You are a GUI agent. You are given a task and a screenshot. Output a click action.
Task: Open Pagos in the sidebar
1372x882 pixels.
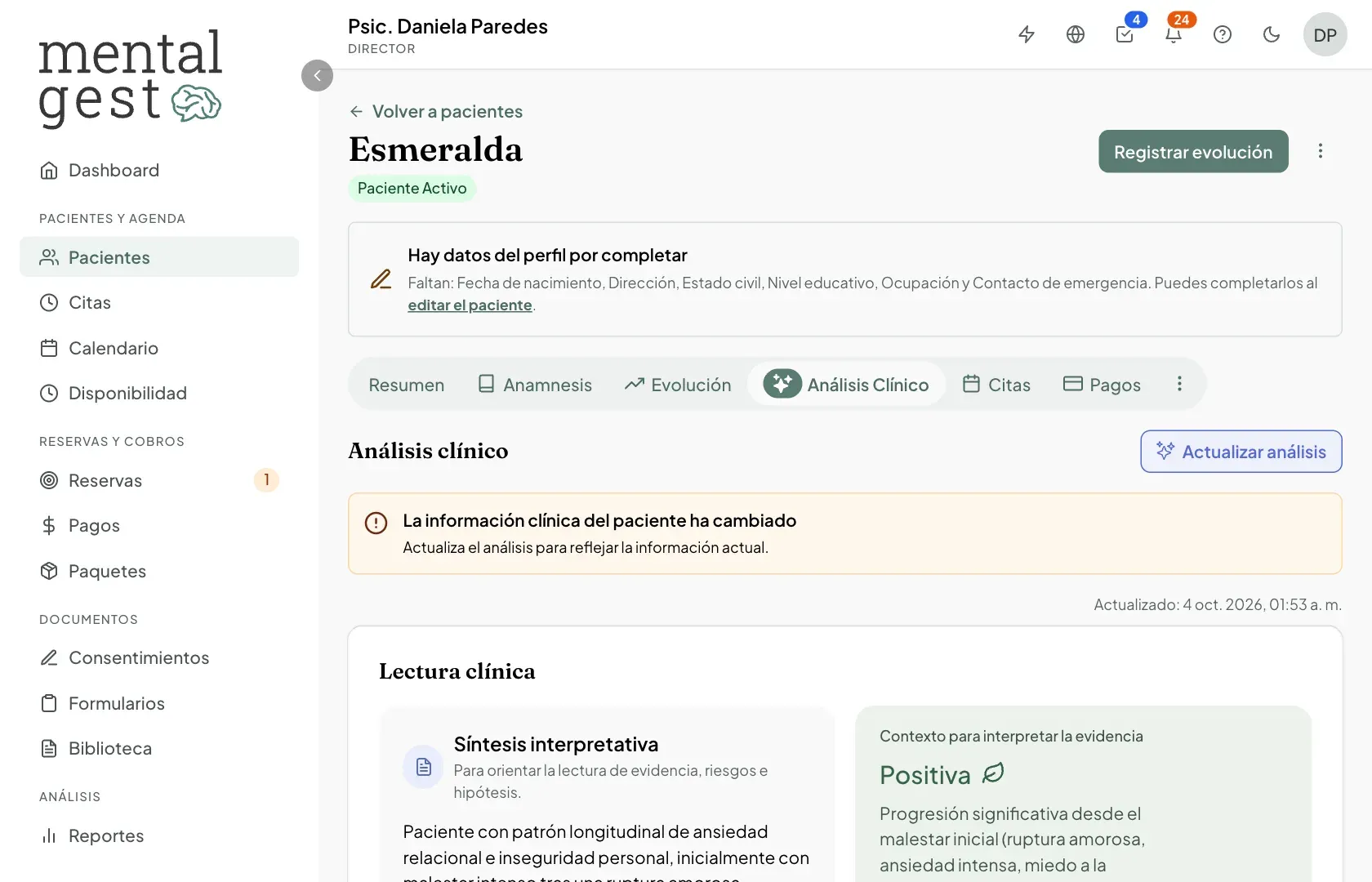[x=159, y=525]
